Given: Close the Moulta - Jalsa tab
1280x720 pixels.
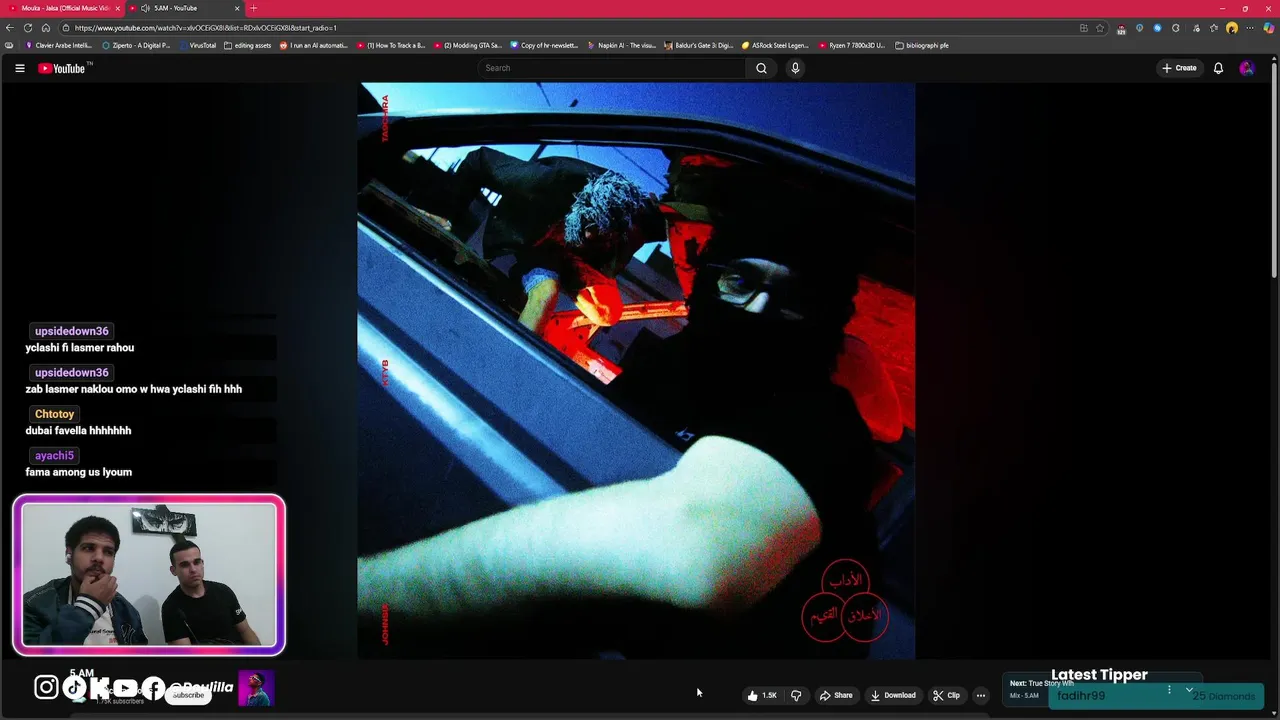Looking at the screenshot, I should (117, 8).
